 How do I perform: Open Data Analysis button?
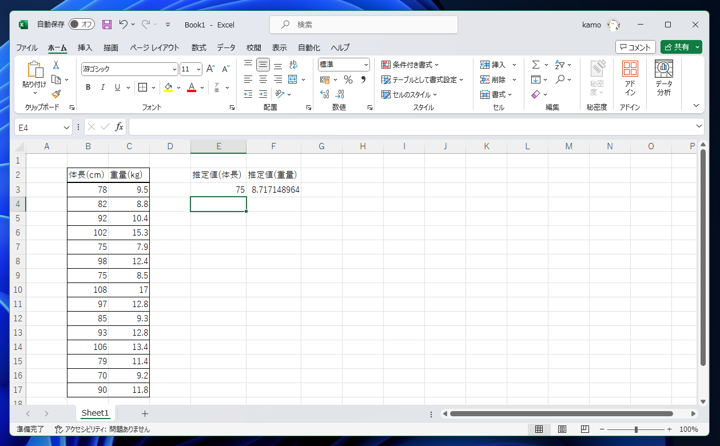click(x=664, y=79)
